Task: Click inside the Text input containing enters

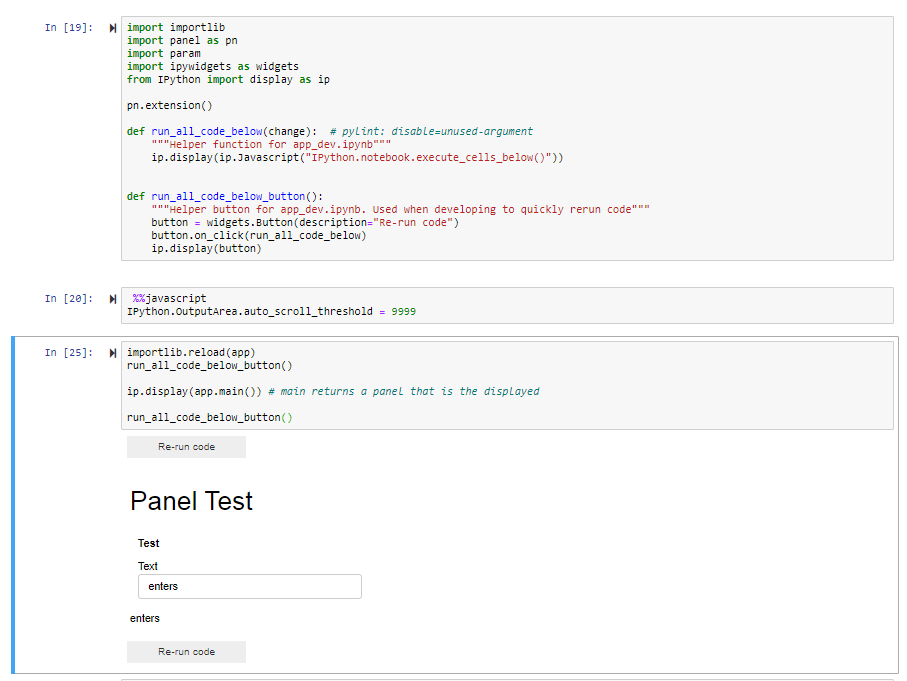Action: pos(248,586)
